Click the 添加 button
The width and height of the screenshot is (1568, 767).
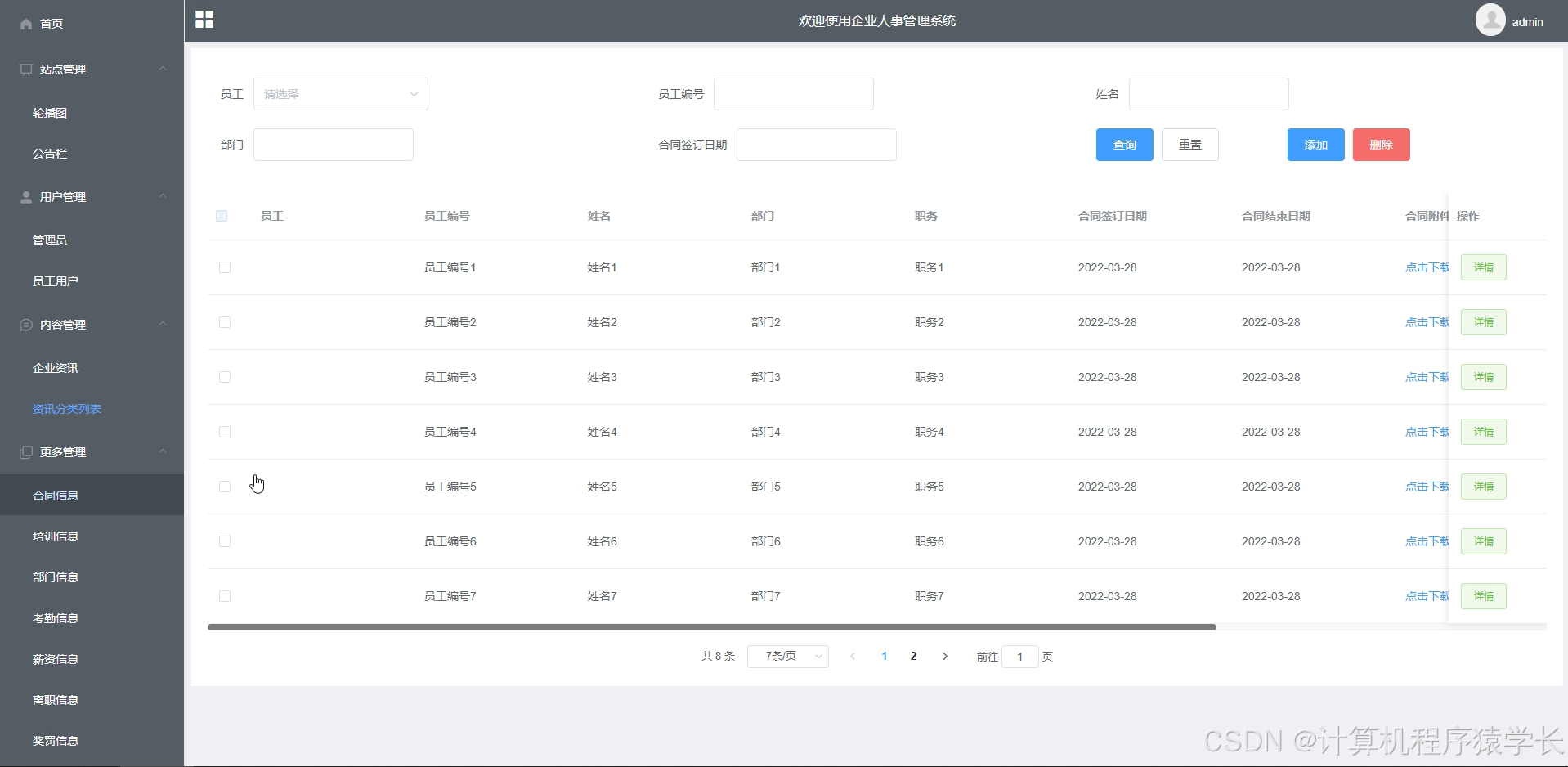[1315, 145]
